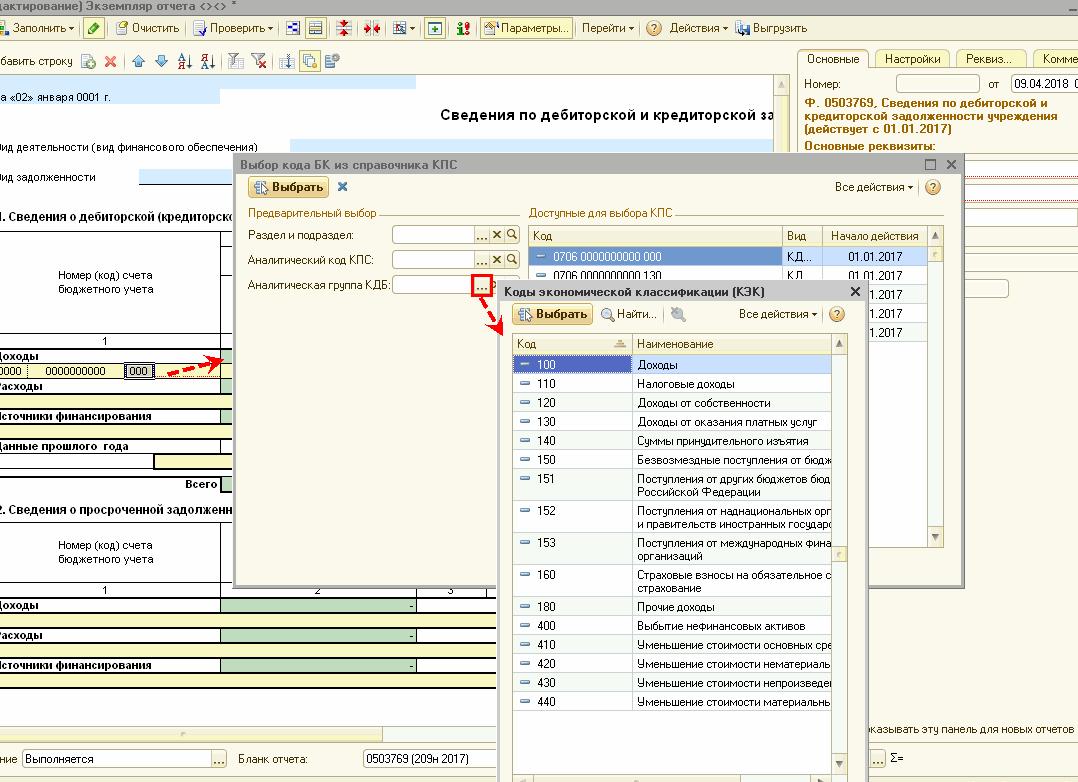Click the red horizontal collapse arrows icon

pyautogui.click(x=372, y=28)
